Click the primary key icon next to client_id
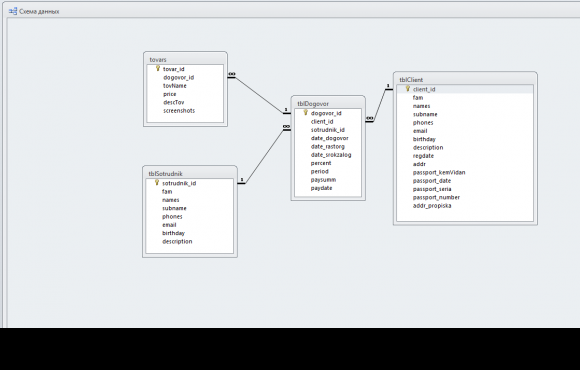The height and width of the screenshot is (370, 580). point(408,89)
